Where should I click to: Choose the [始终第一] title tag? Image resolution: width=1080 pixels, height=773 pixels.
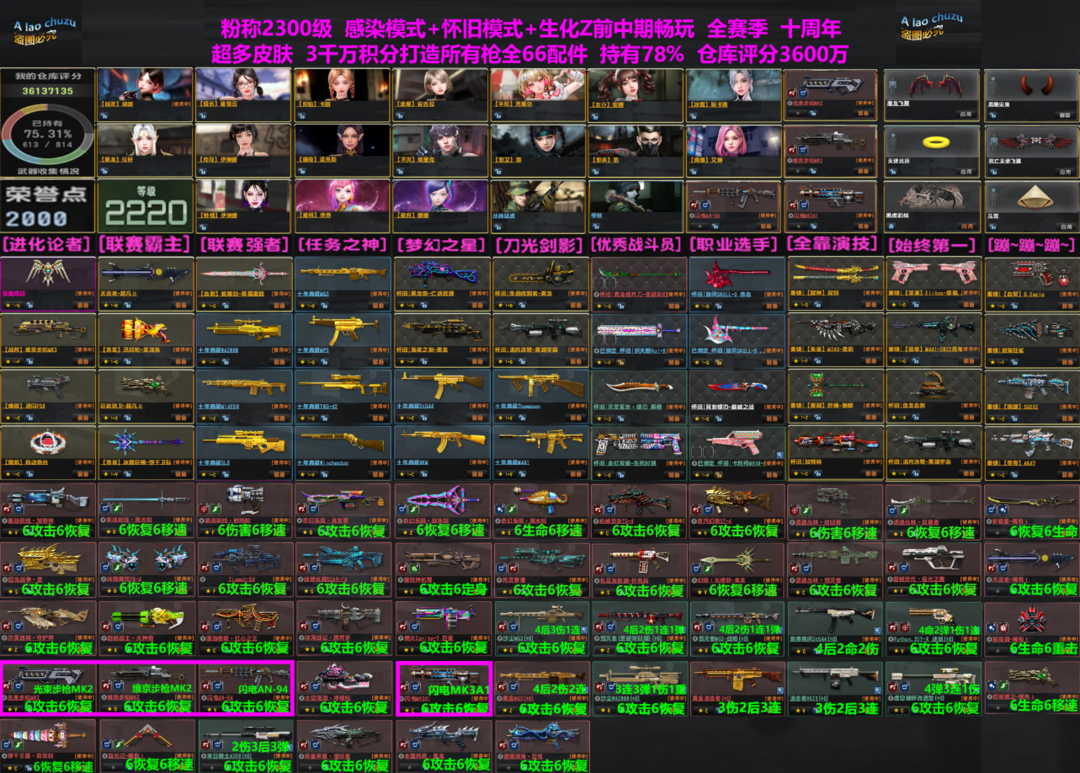pos(932,245)
